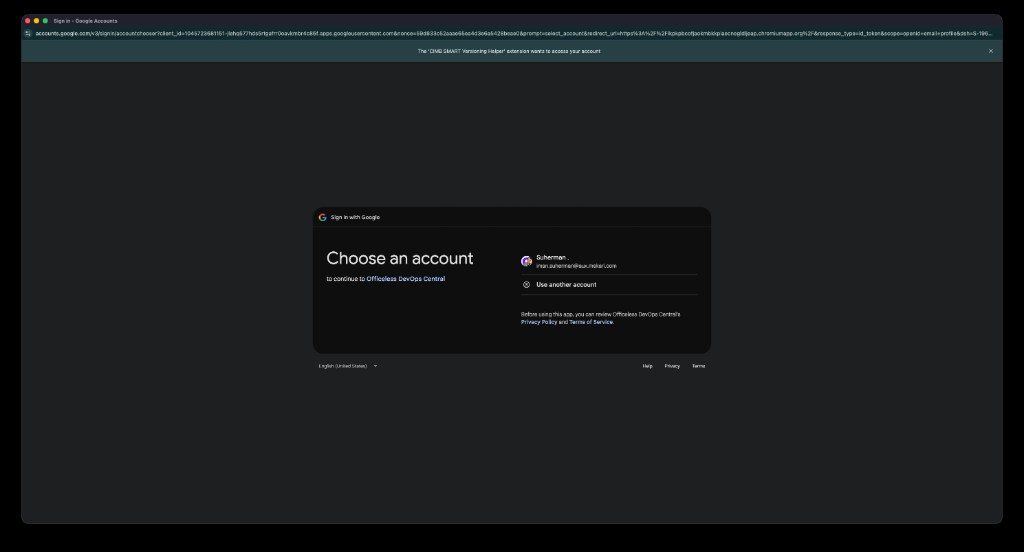Maximize the window with the green button
The image size is (1024, 552).
[45, 21]
